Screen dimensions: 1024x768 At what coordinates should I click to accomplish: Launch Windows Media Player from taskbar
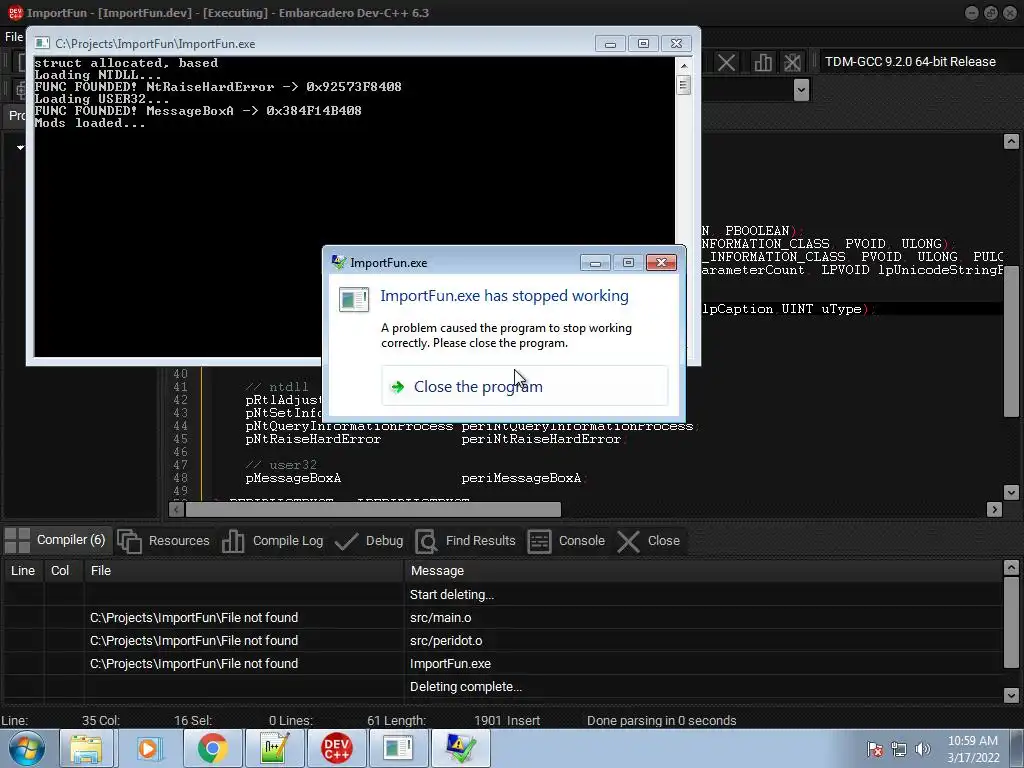coord(148,748)
